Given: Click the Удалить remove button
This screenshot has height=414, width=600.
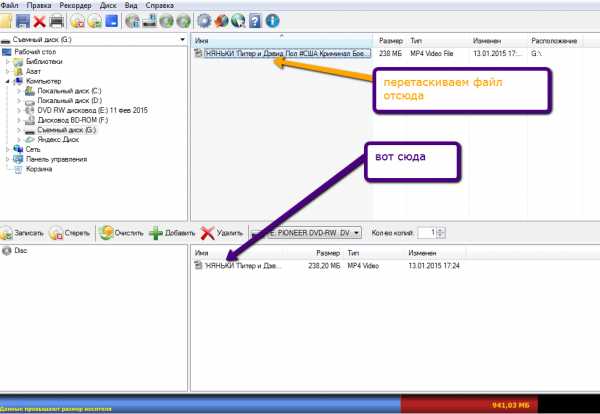Looking at the screenshot, I should click(x=222, y=233).
